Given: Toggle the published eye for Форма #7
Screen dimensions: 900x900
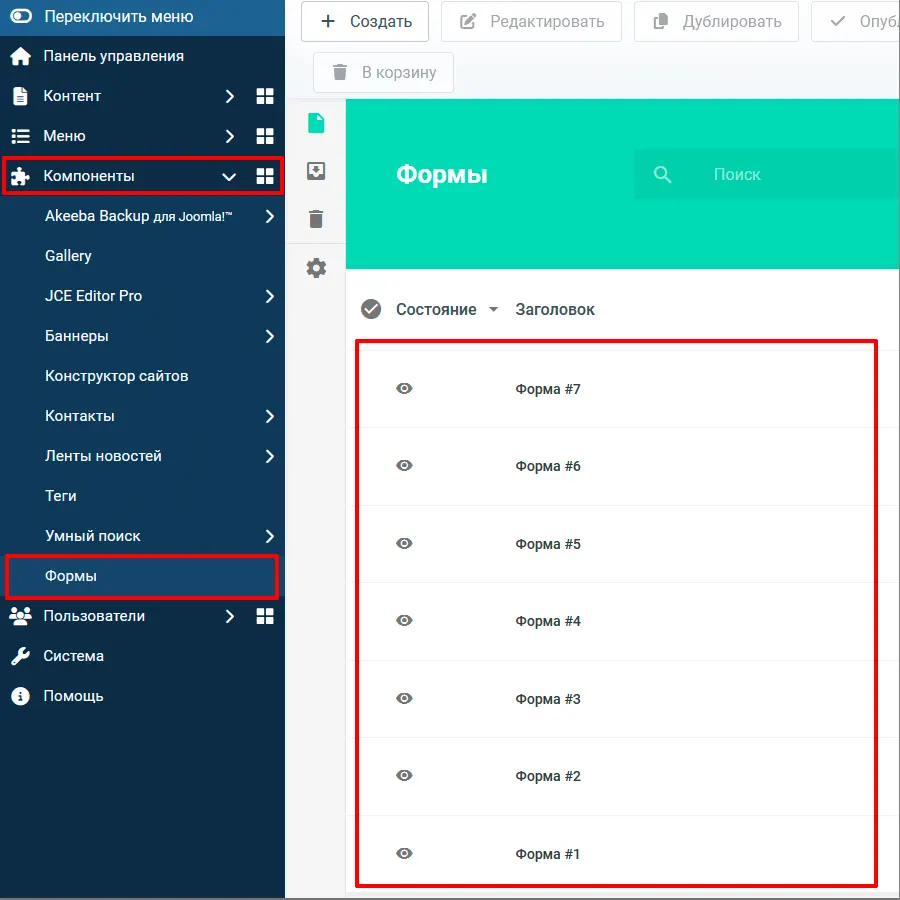Looking at the screenshot, I should pos(404,389).
